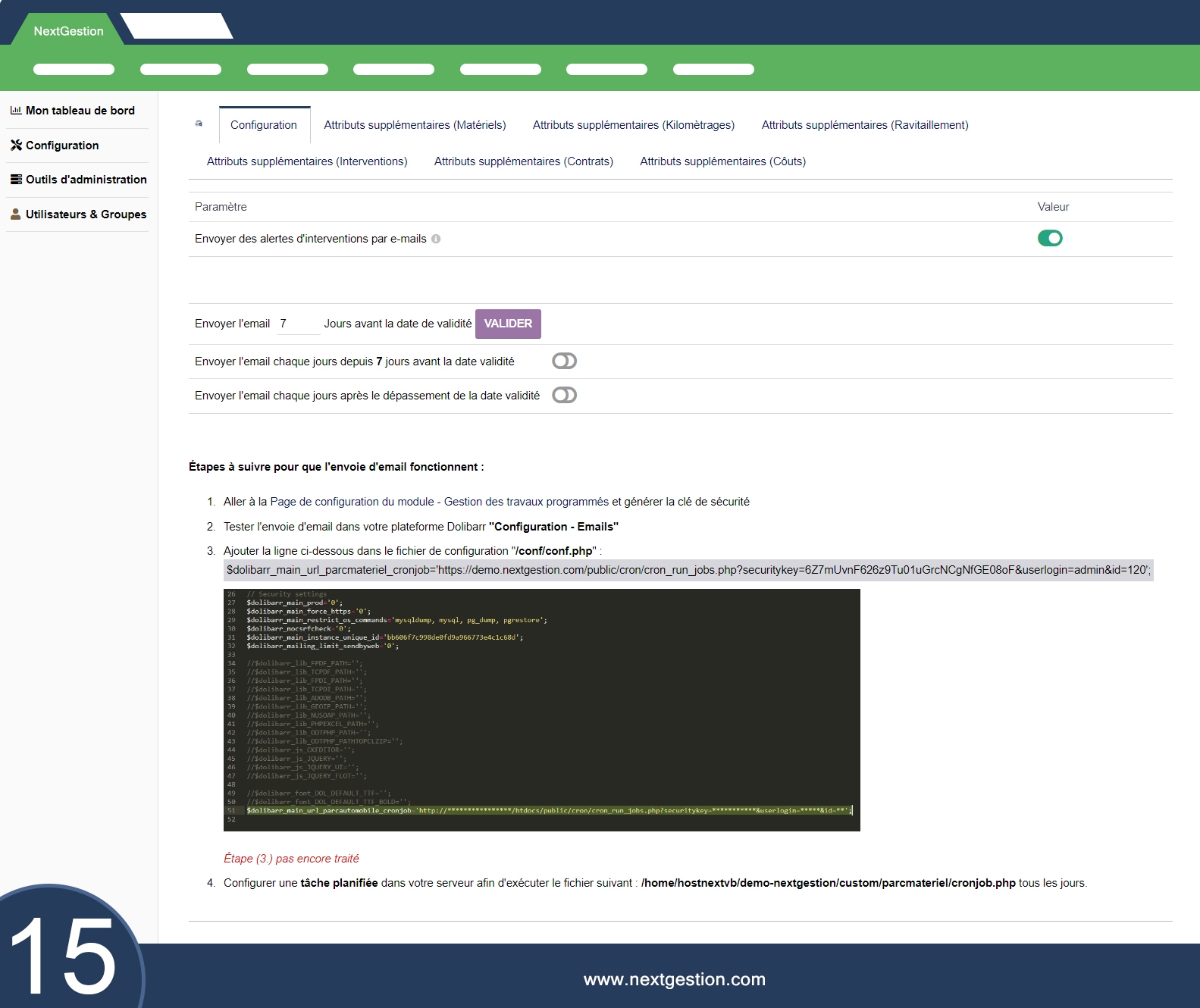This screenshot has width=1200, height=1008.
Task: Go to Attributs supplémentaires (Contrats) tab
Action: click(523, 161)
